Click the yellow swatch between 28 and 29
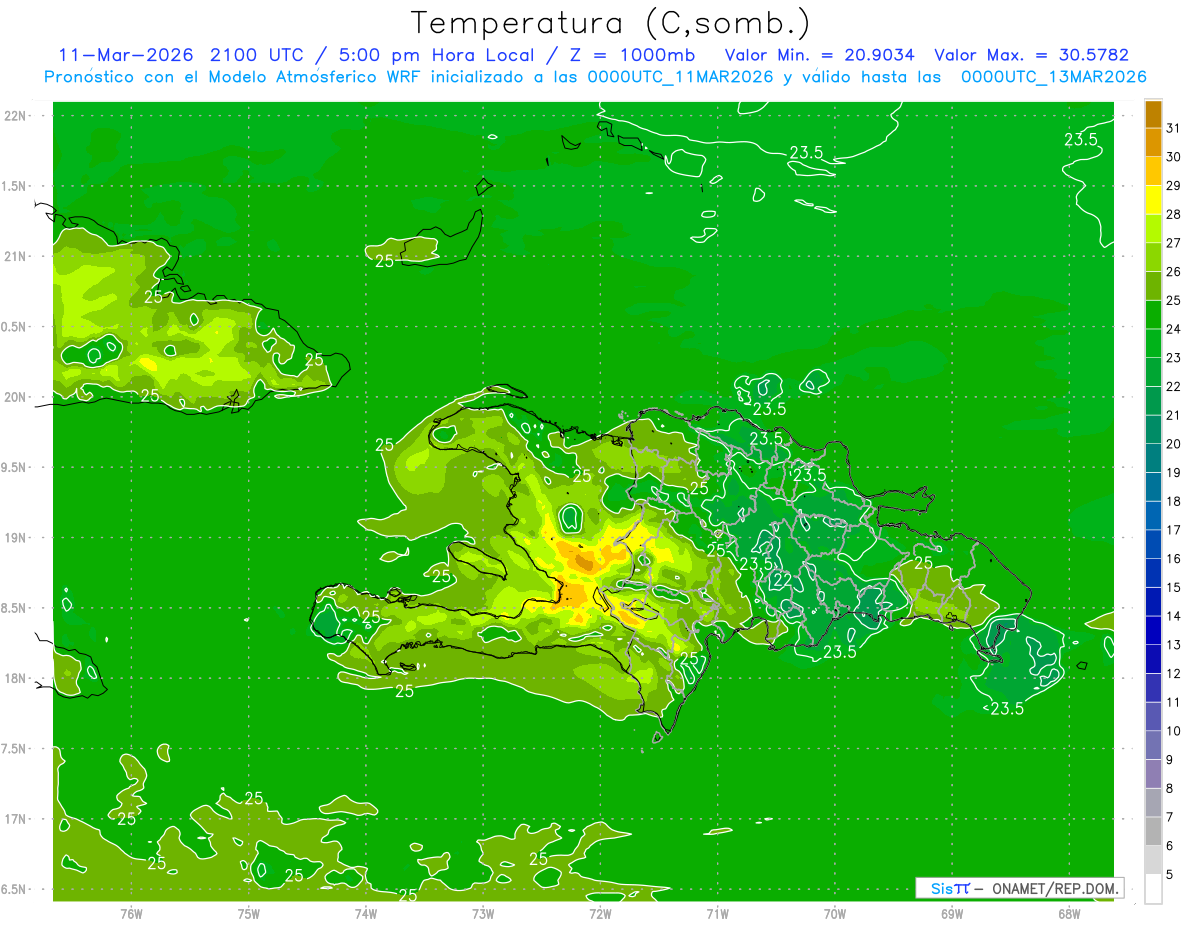Image resolution: width=1200 pixels, height=927 pixels. 1153,200
